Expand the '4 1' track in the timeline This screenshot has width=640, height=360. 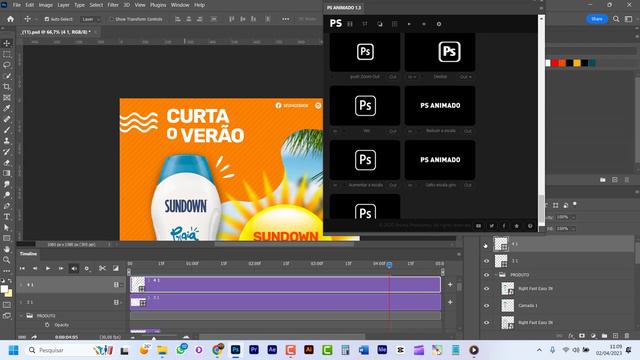point(21,285)
